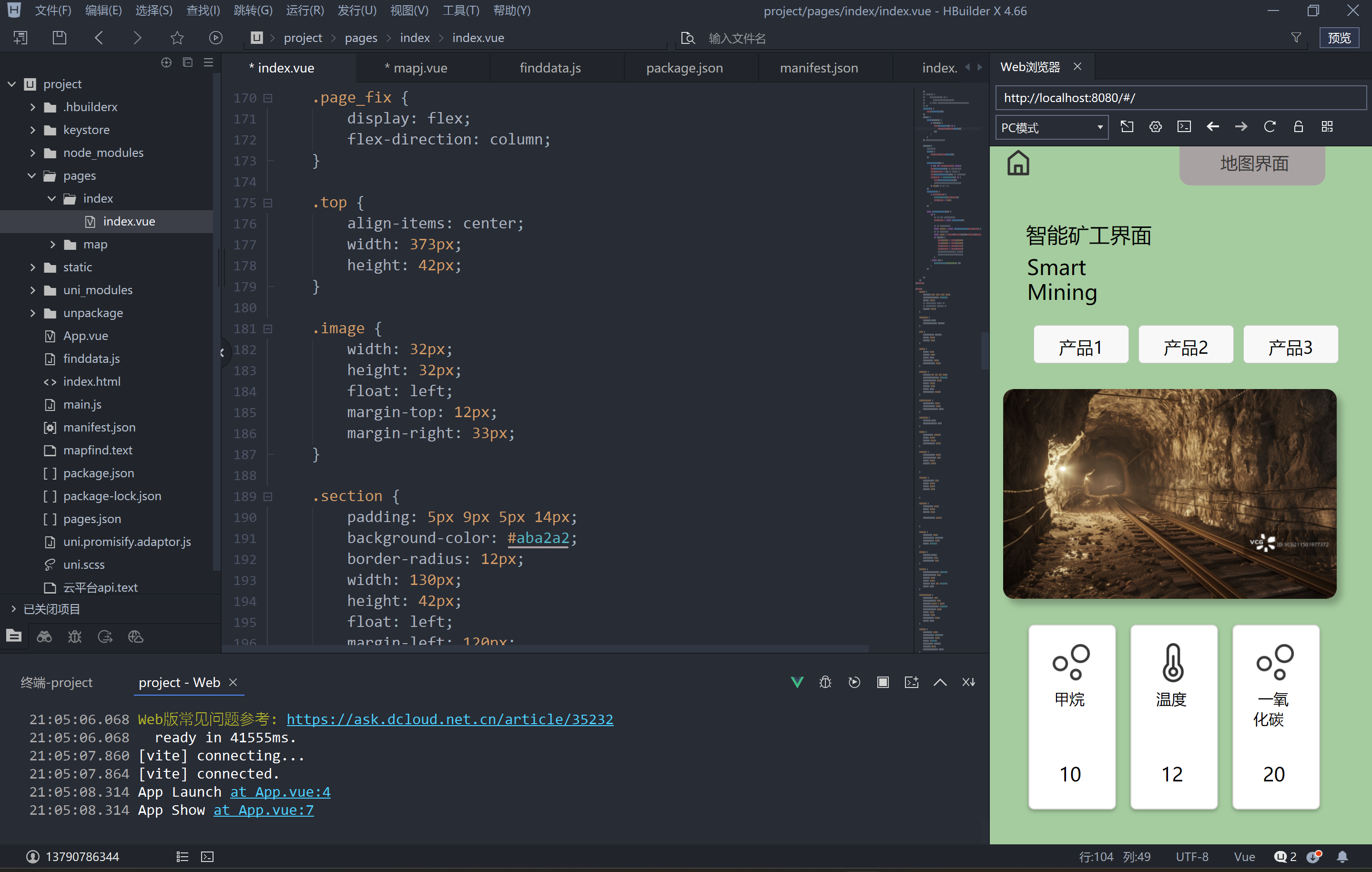Image resolution: width=1372 pixels, height=872 pixels.
Task: Click the browser settings gear icon
Action: point(1156,126)
